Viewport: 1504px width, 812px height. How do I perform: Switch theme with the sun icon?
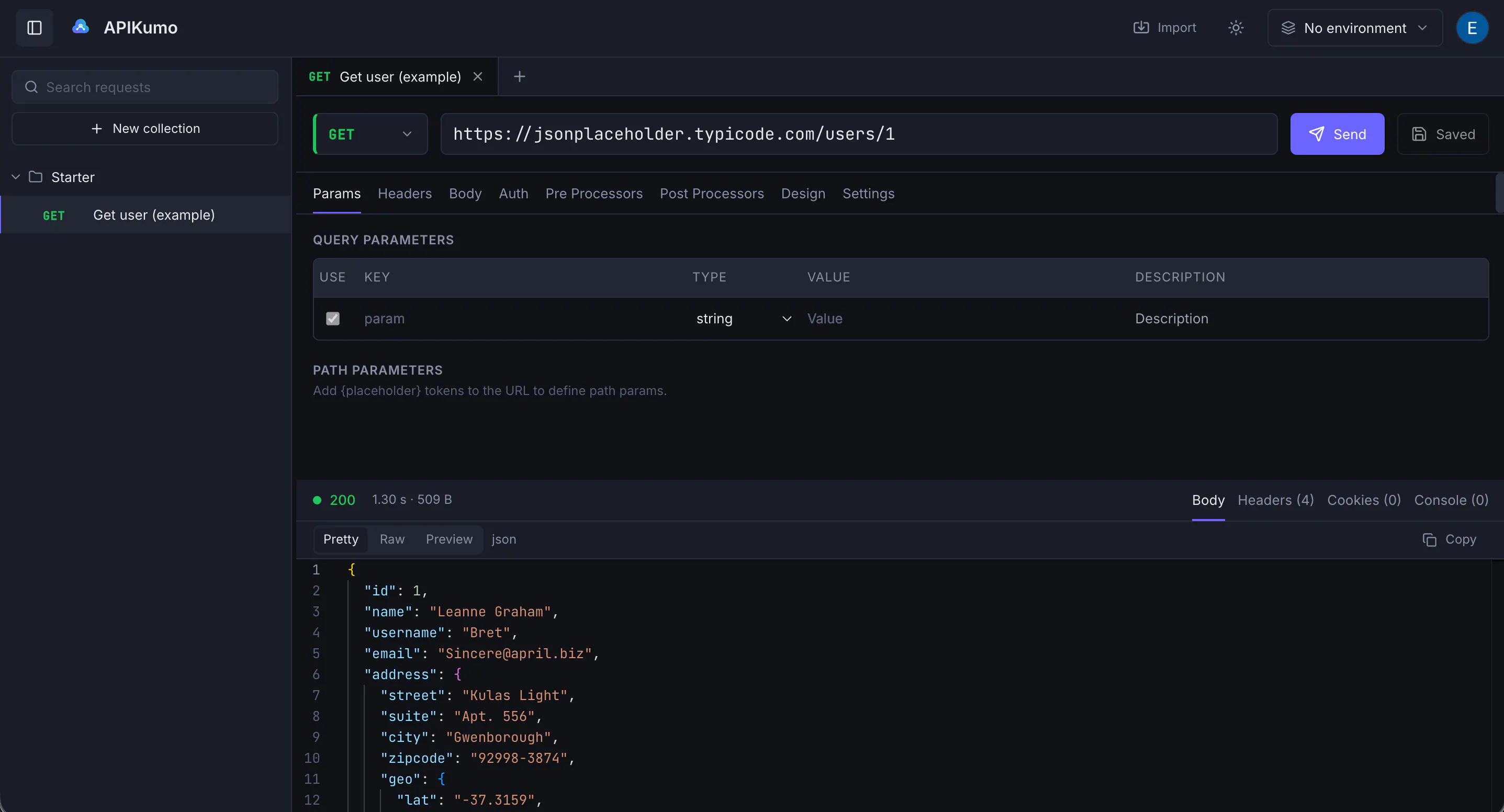(1236, 27)
